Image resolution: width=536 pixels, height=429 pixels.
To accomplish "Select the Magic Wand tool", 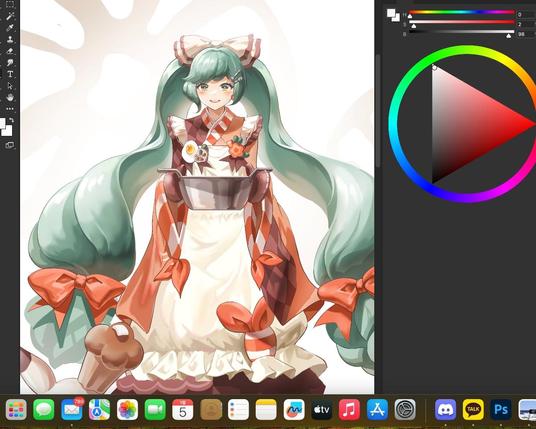I will 10,16.
